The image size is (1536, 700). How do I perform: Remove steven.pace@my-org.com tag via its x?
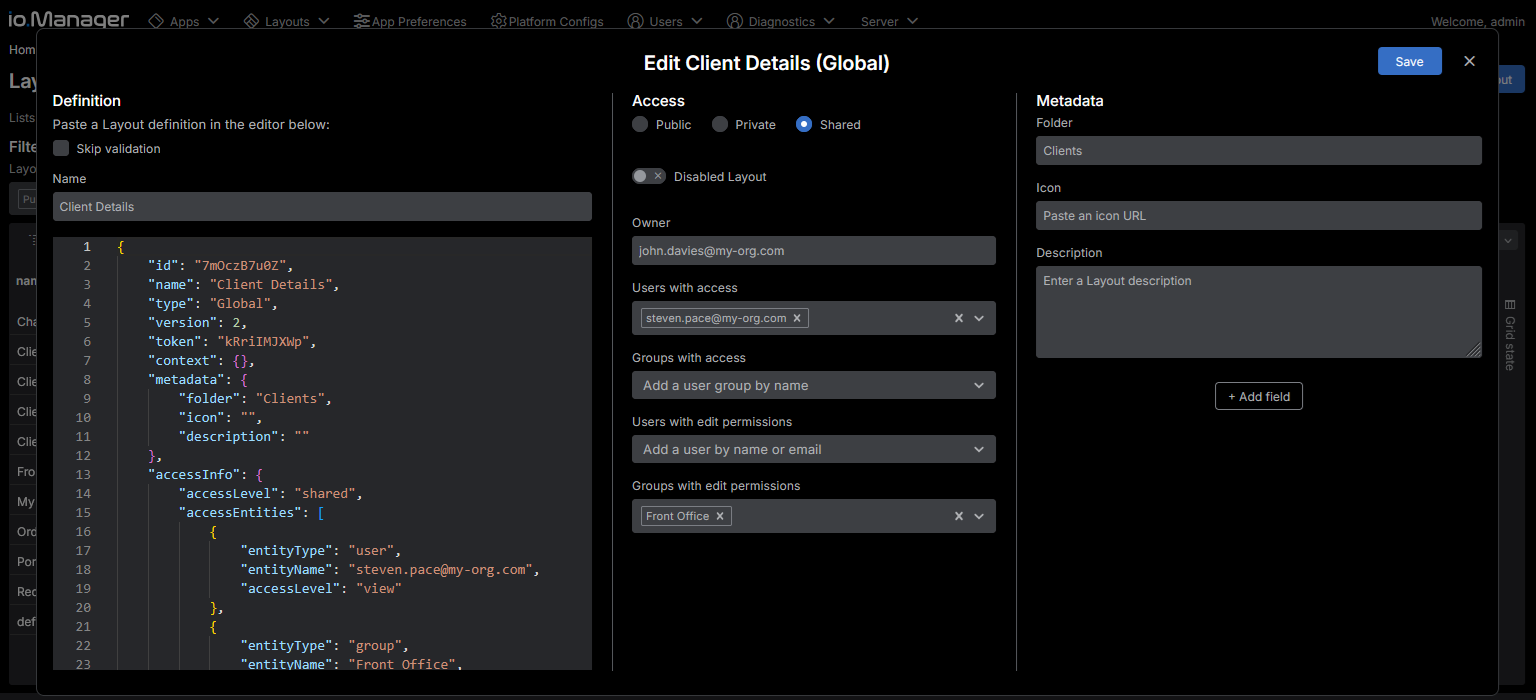click(797, 318)
